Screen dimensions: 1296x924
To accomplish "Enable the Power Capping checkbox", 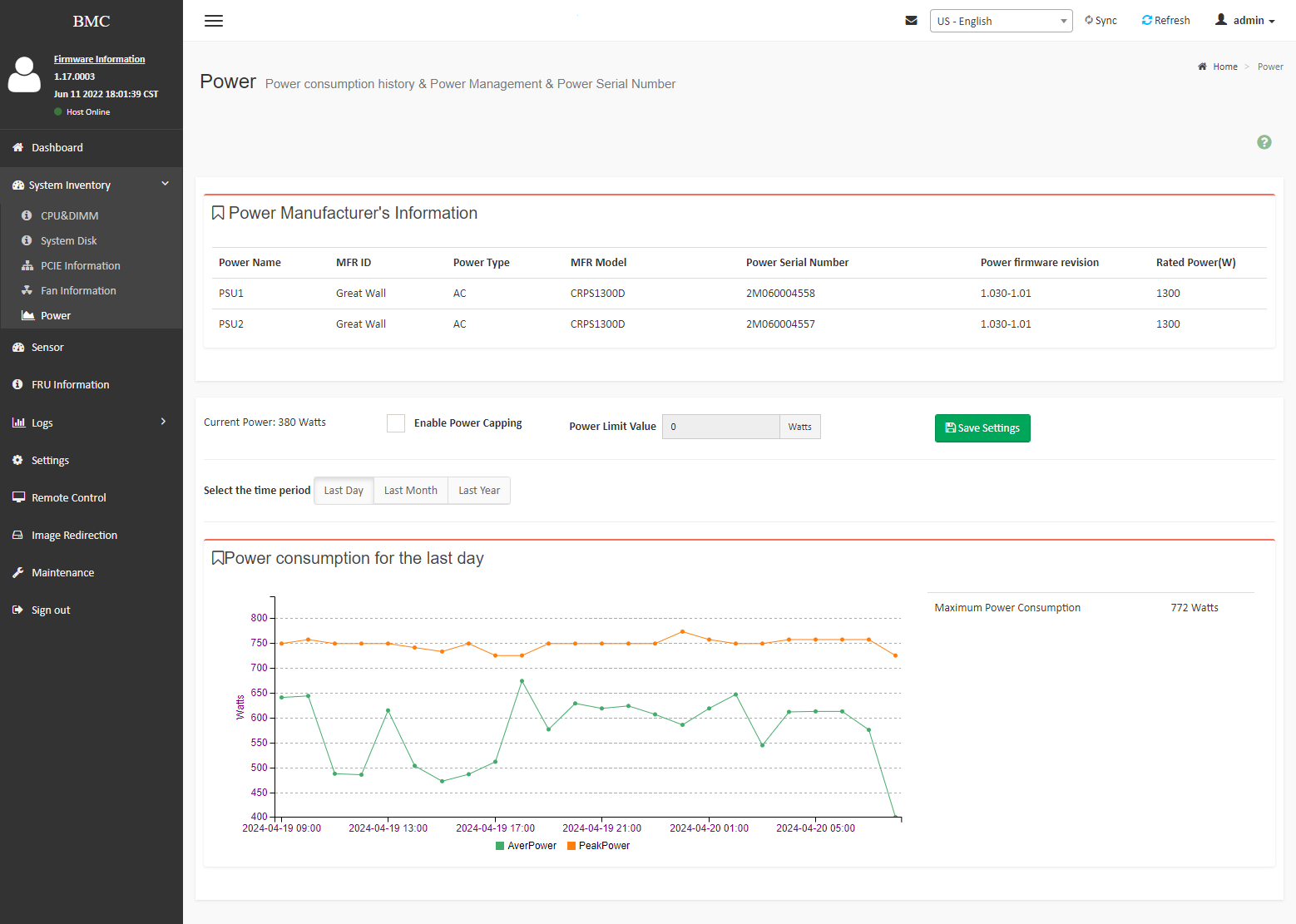I will coord(396,423).
